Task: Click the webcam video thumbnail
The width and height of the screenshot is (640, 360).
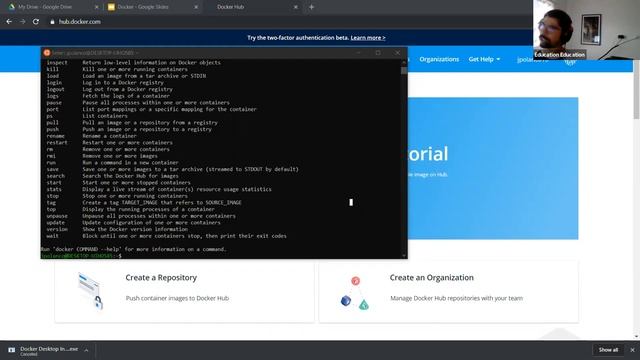Action: pyautogui.click(x=586, y=30)
